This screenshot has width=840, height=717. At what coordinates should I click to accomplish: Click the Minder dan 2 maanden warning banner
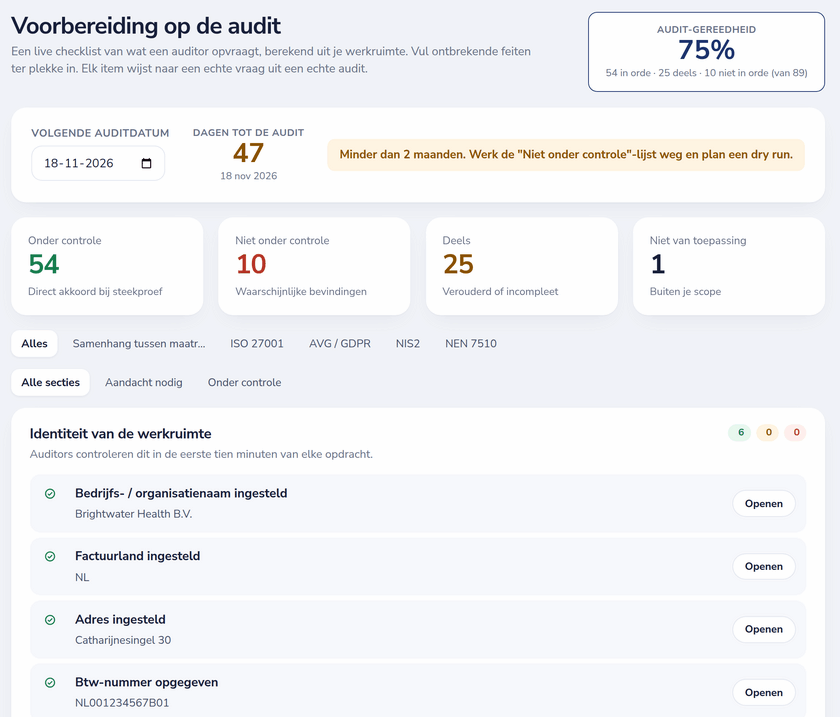[x=566, y=155]
